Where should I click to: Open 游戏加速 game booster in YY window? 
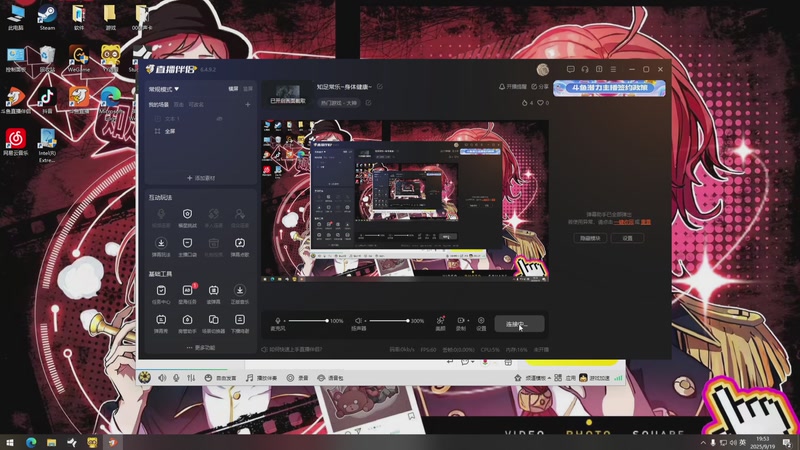click(x=594, y=378)
